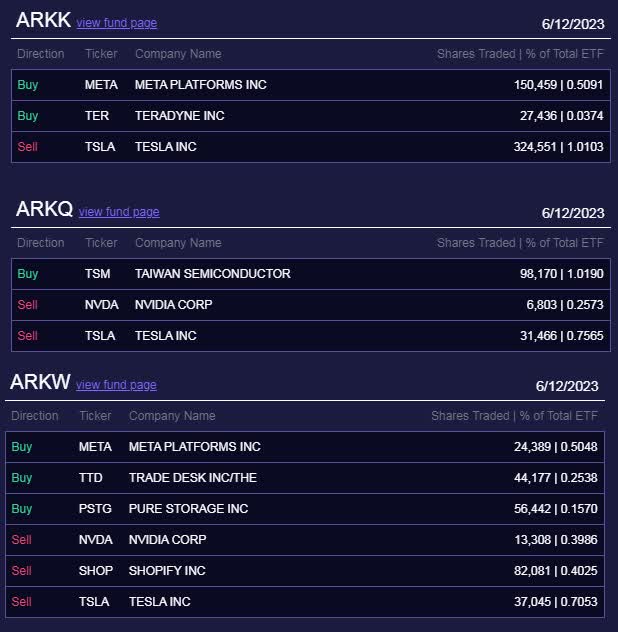Click the ARKQ Company Name column header

[x=178, y=243]
